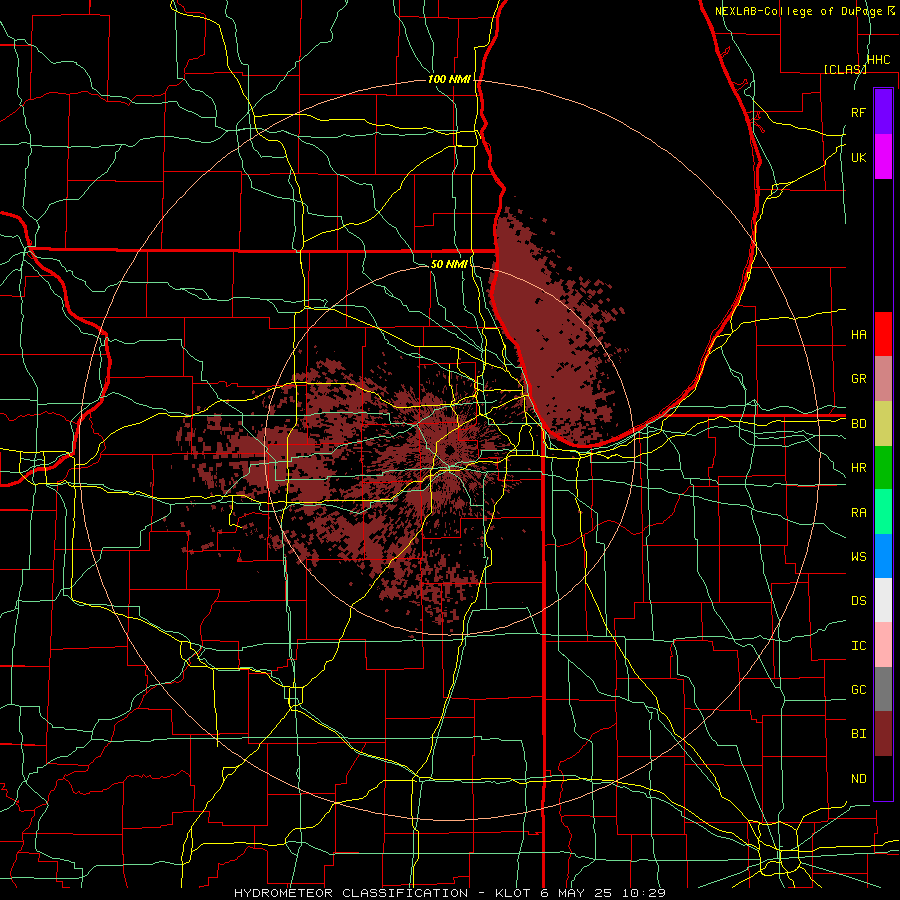Select the "HA" legend label
The height and width of the screenshot is (900, 900).
click(x=859, y=335)
